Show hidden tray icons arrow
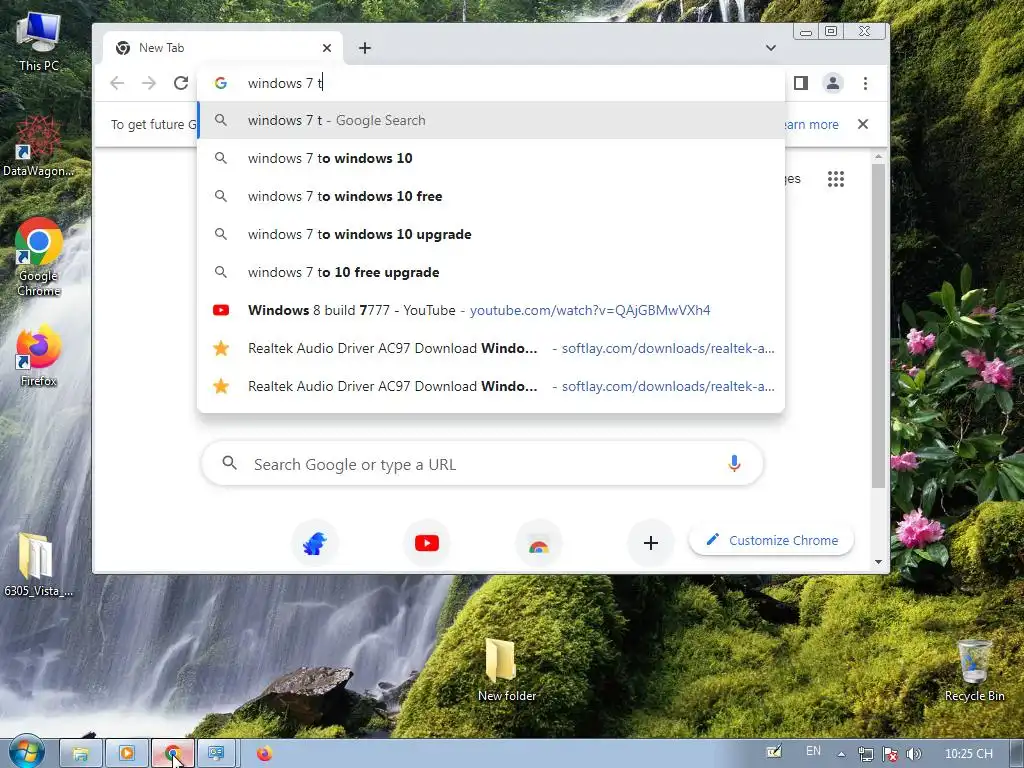This screenshot has height=768, width=1024. click(x=841, y=754)
